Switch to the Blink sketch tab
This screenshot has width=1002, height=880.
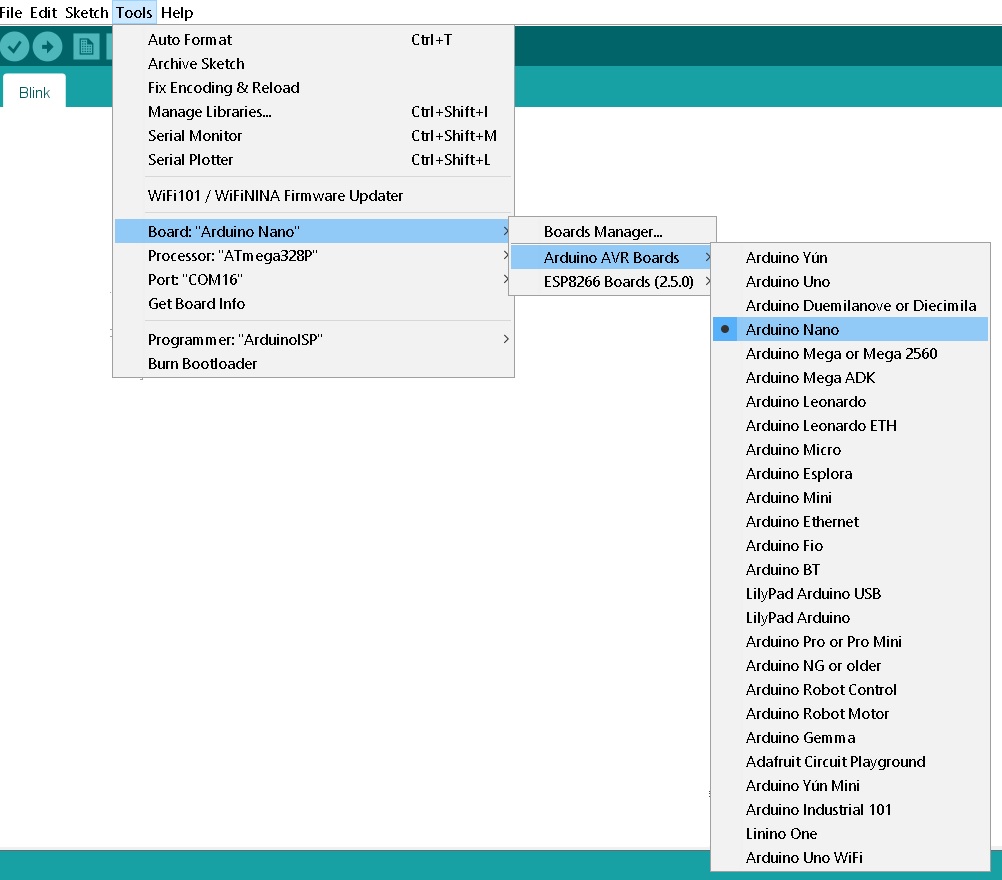coord(35,93)
